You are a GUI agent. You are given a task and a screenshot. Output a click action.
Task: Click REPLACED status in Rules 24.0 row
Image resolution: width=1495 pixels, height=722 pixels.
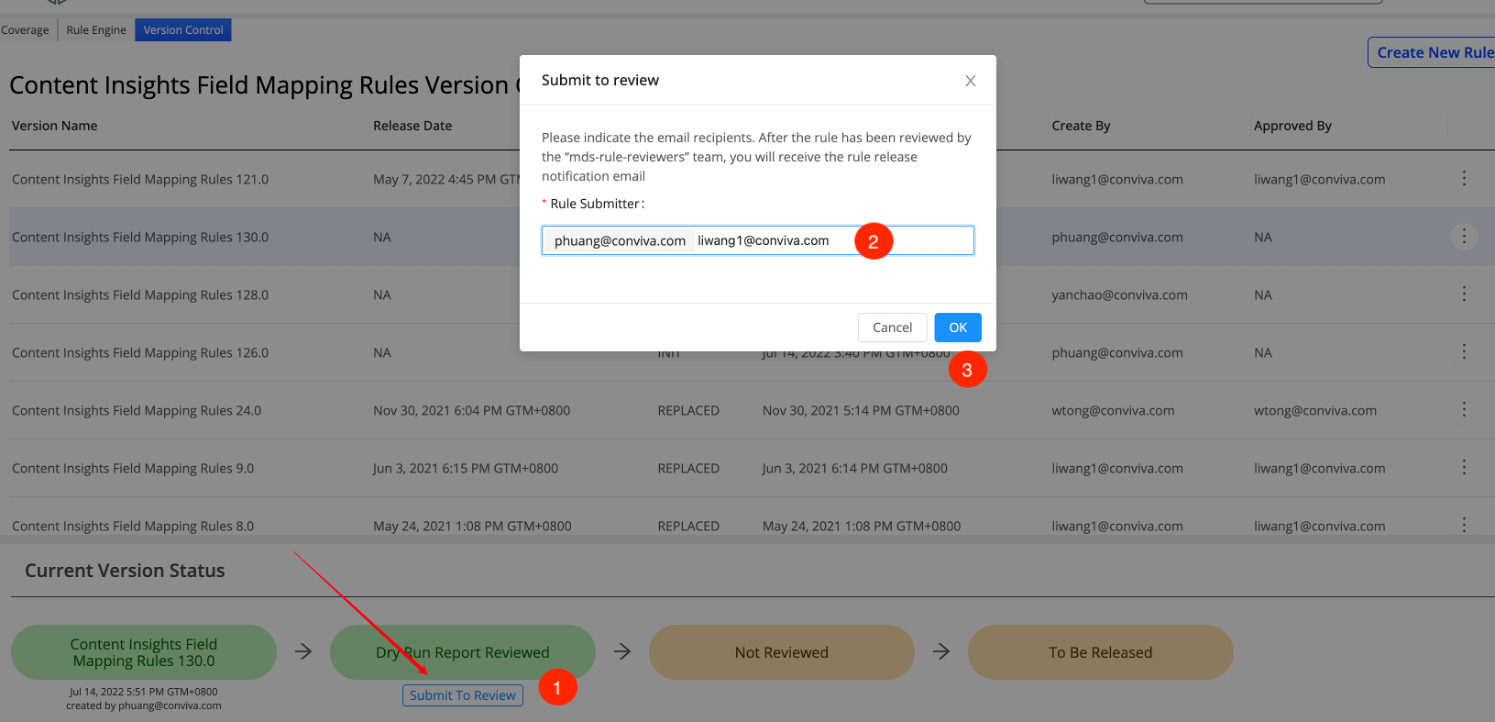[689, 411]
